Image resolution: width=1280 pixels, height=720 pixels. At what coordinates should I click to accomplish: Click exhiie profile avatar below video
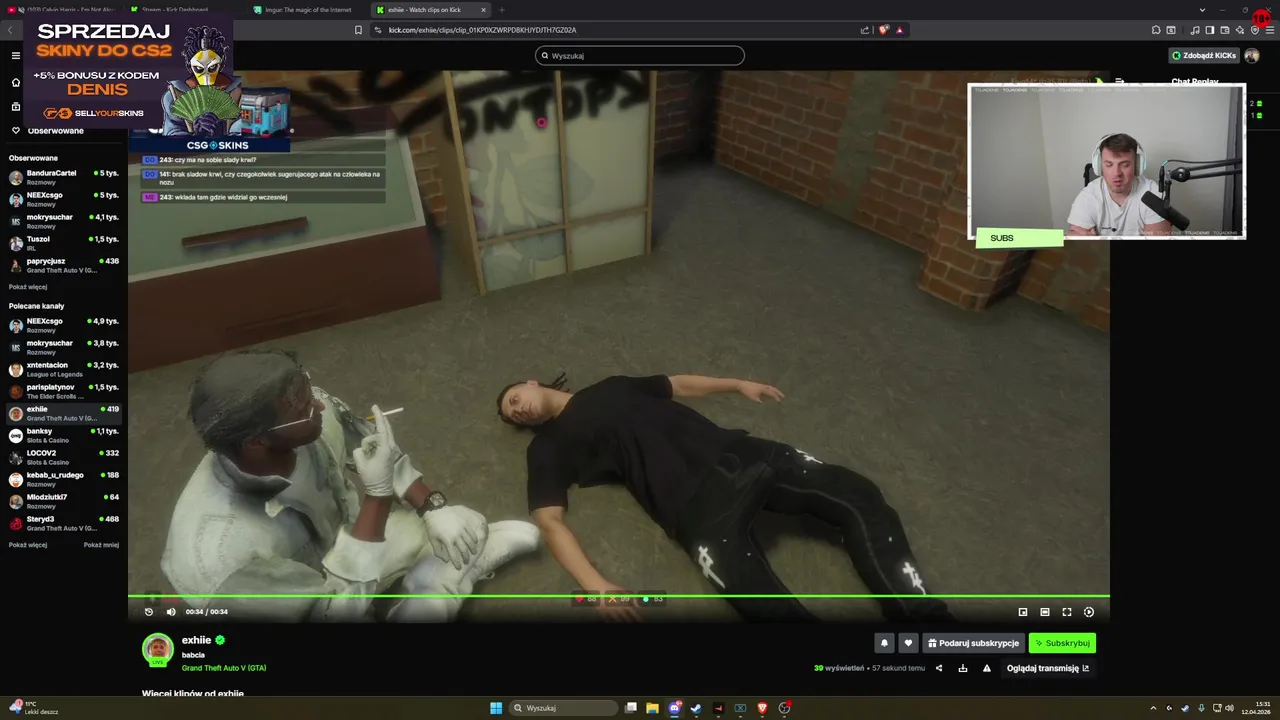click(158, 650)
